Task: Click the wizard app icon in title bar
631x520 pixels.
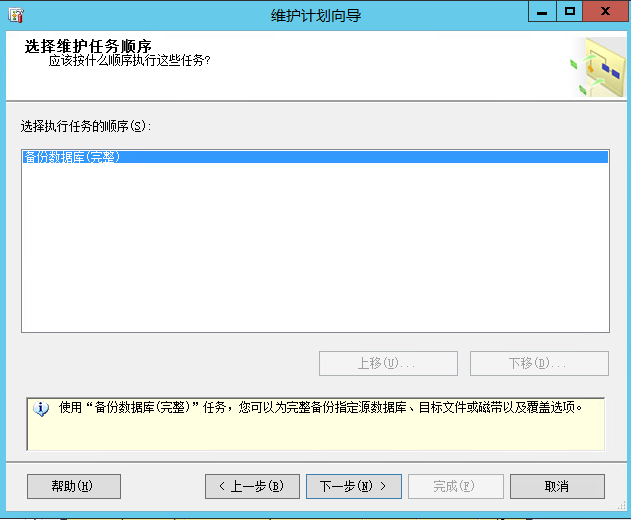Action: coord(15,14)
